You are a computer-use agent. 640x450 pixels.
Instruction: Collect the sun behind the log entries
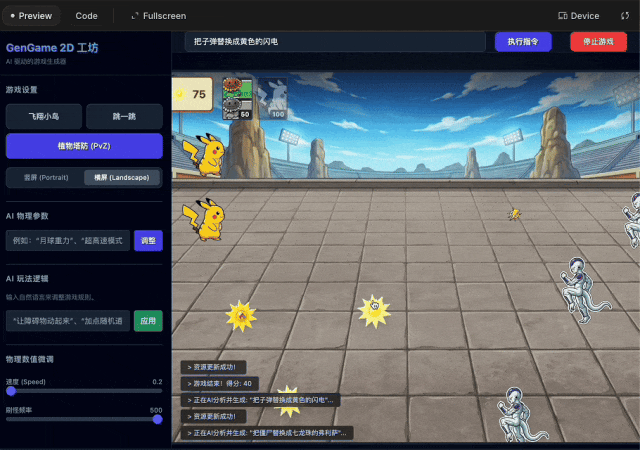[x=289, y=402]
